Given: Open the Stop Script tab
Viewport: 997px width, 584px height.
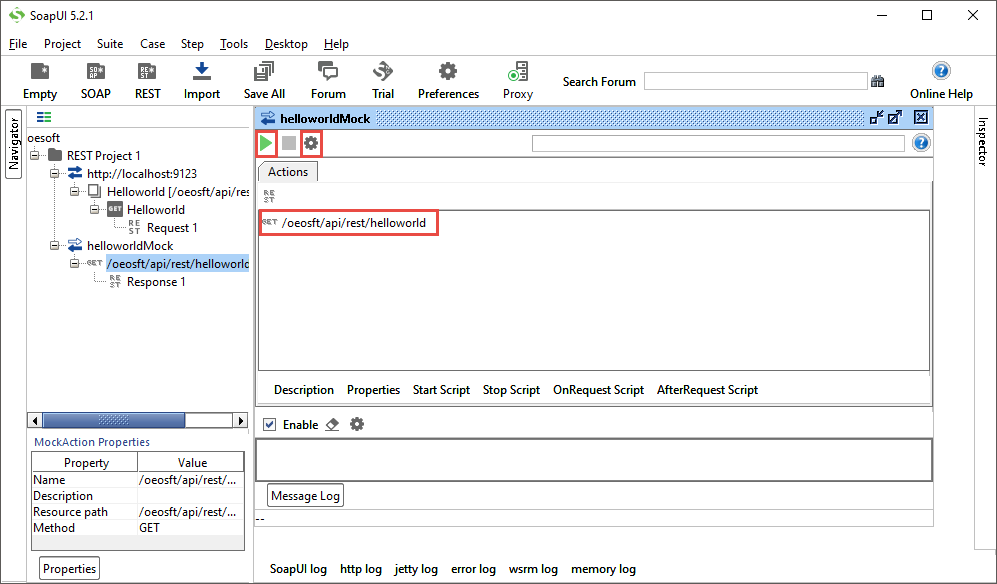Looking at the screenshot, I should [x=511, y=390].
